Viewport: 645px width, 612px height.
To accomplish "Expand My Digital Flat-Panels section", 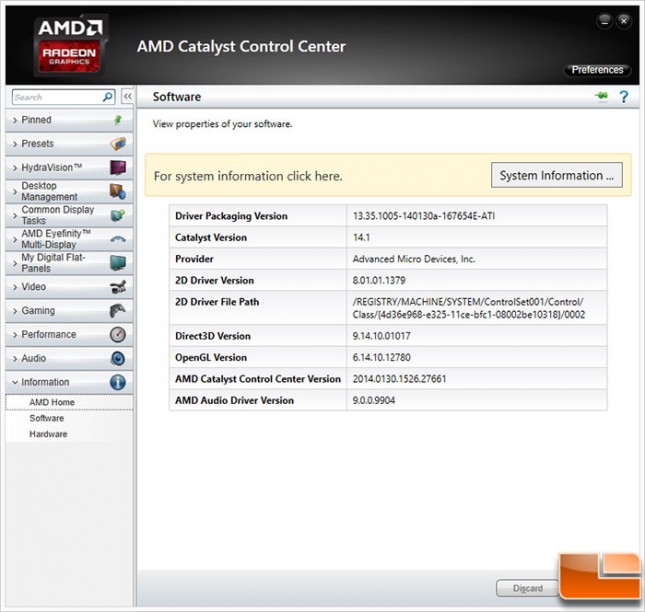I will tap(69, 263).
